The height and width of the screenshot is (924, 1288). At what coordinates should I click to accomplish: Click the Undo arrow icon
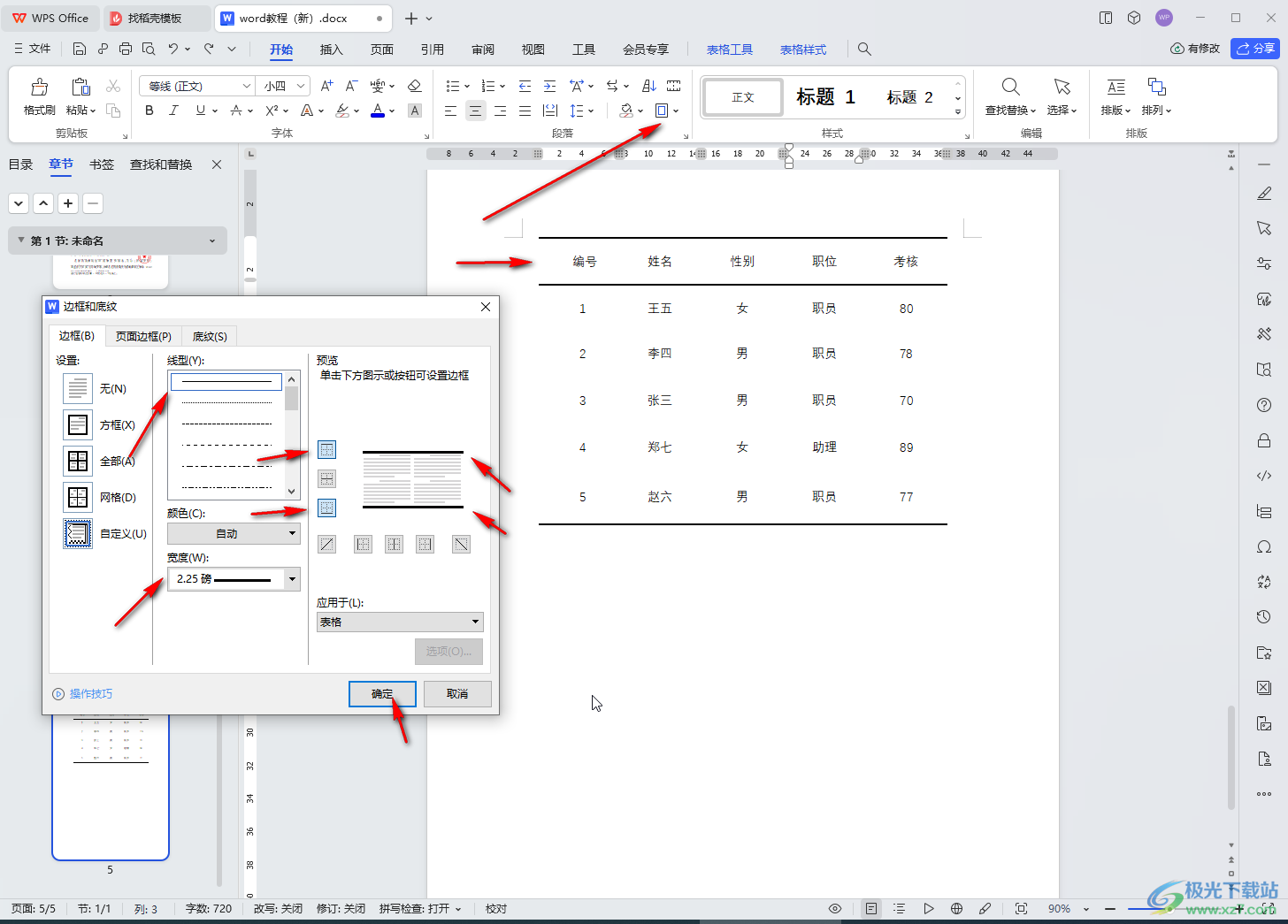[173, 49]
